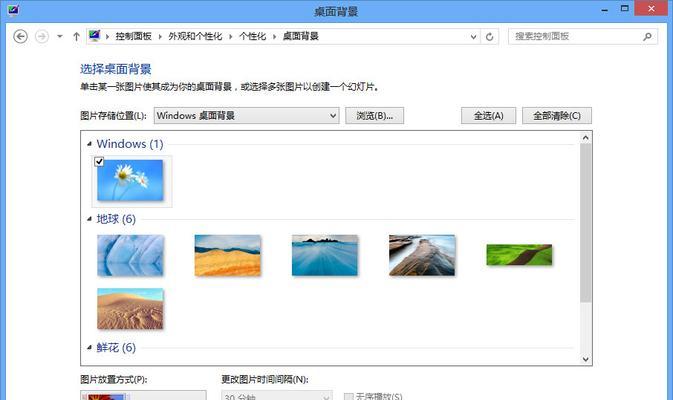The image size is (673, 400).
Task: Expand the chevron after 个性化 breadcrumb
Action: coord(274,37)
